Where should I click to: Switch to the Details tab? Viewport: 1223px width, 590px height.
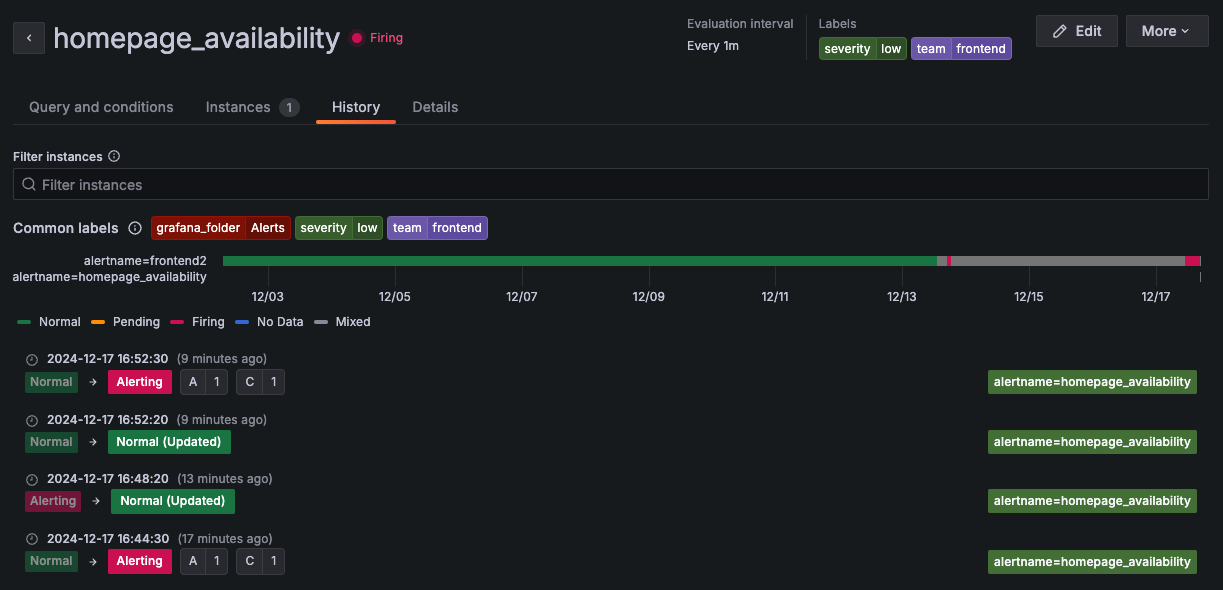click(x=435, y=107)
